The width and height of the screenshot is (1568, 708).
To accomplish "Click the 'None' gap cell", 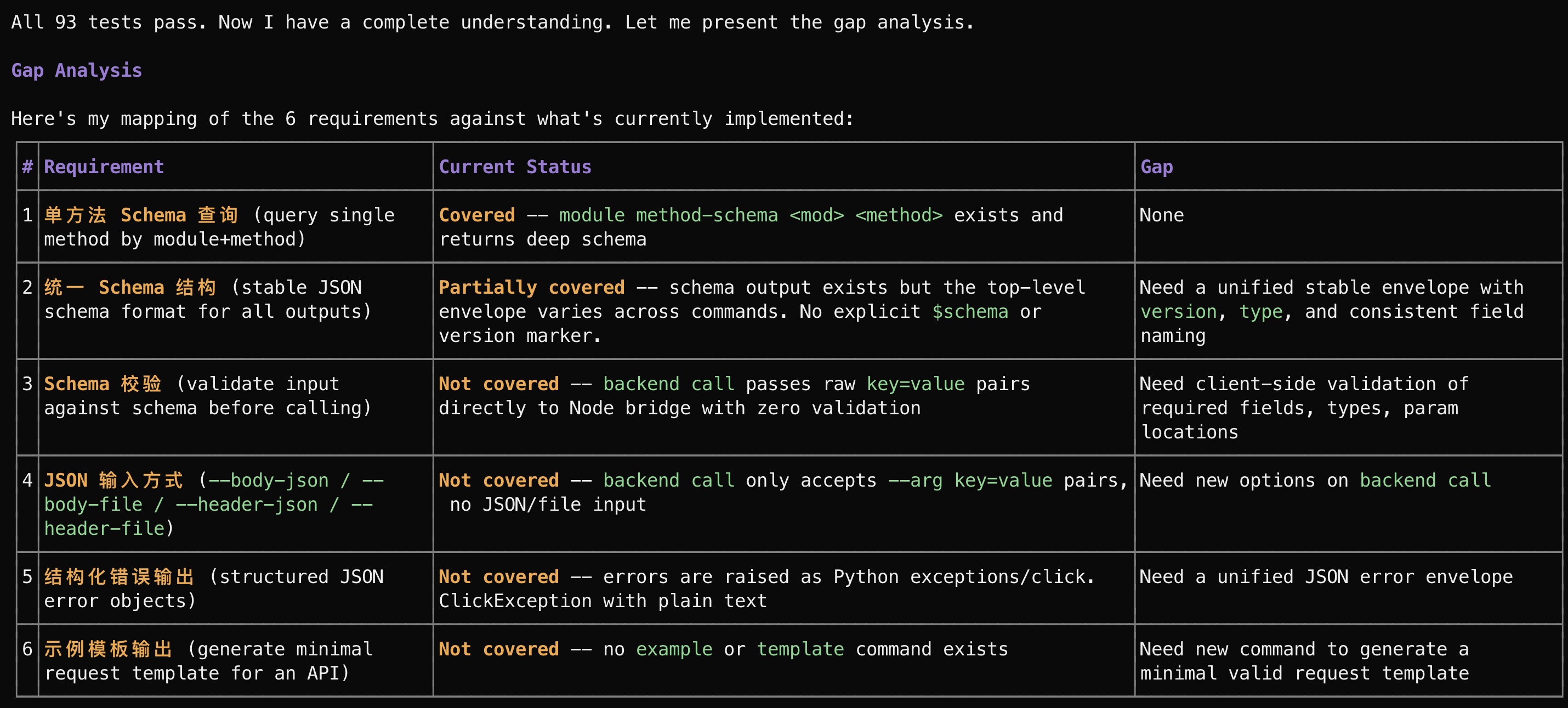I will coord(1161,215).
